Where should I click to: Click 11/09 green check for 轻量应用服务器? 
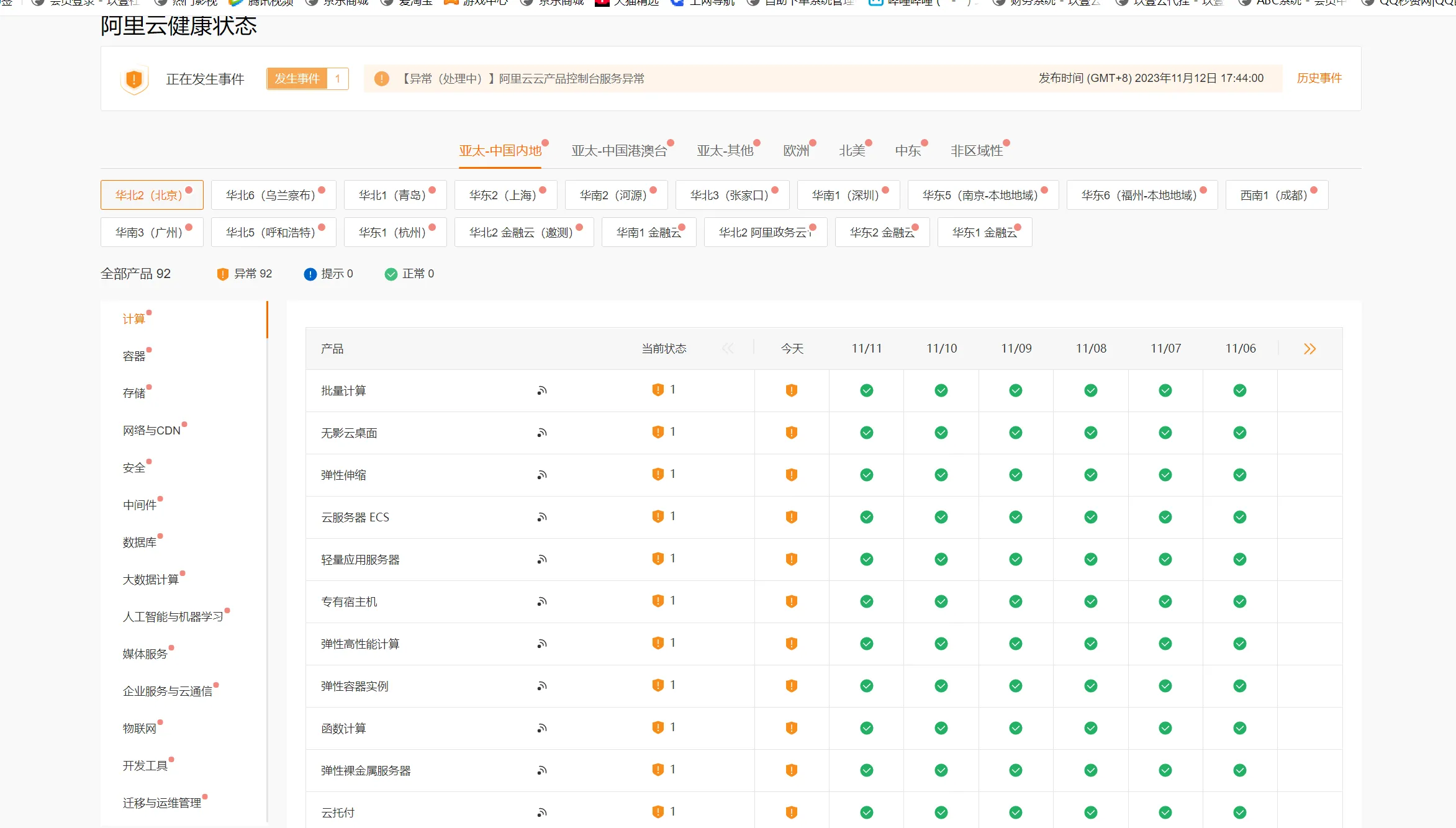[1016, 559]
